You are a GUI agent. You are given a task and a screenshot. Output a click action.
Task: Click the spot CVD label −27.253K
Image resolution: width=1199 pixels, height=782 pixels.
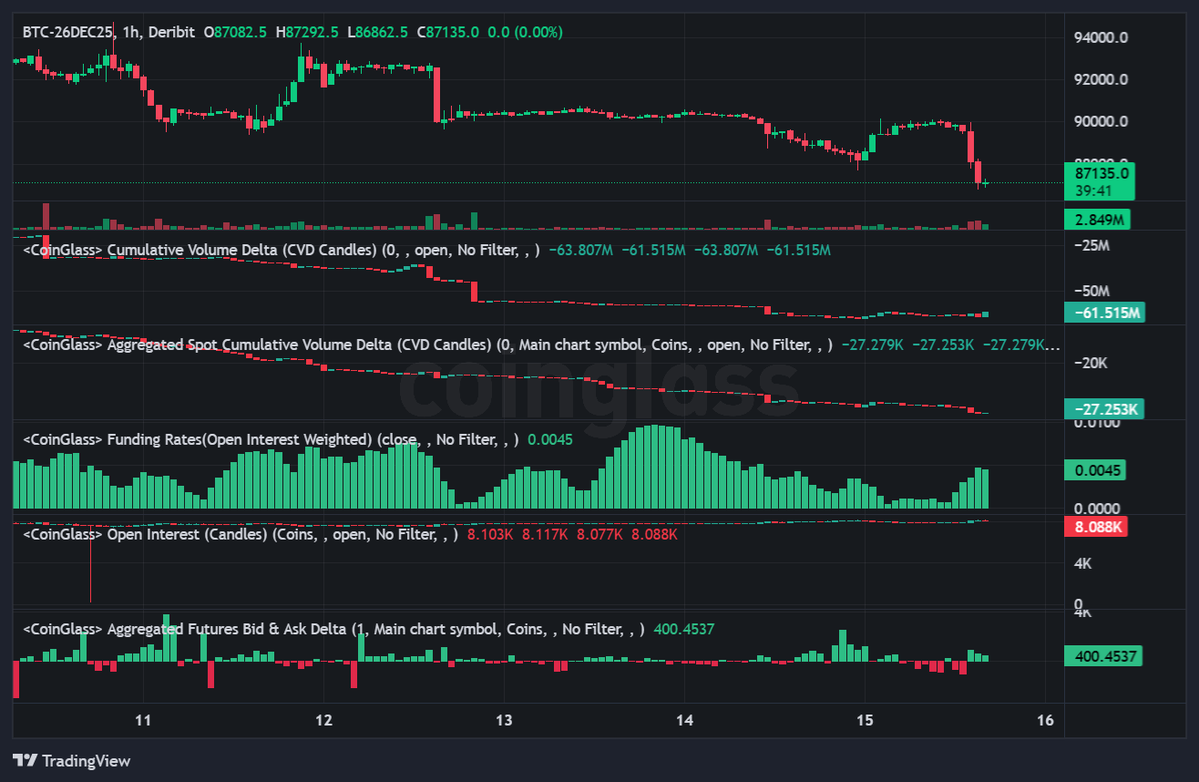[1103, 409]
